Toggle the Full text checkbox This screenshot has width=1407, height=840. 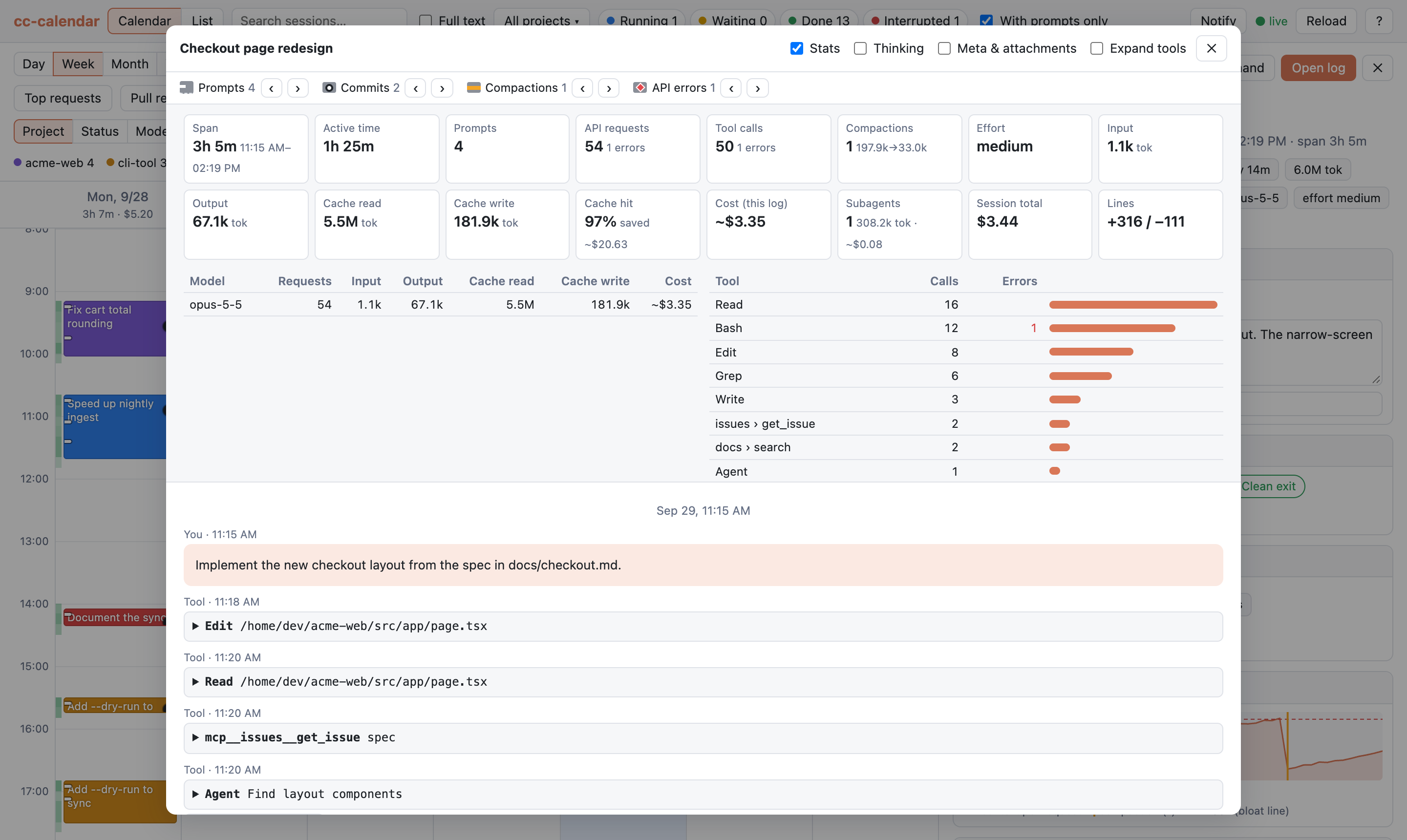pyautogui.click(x=425, y=21)
